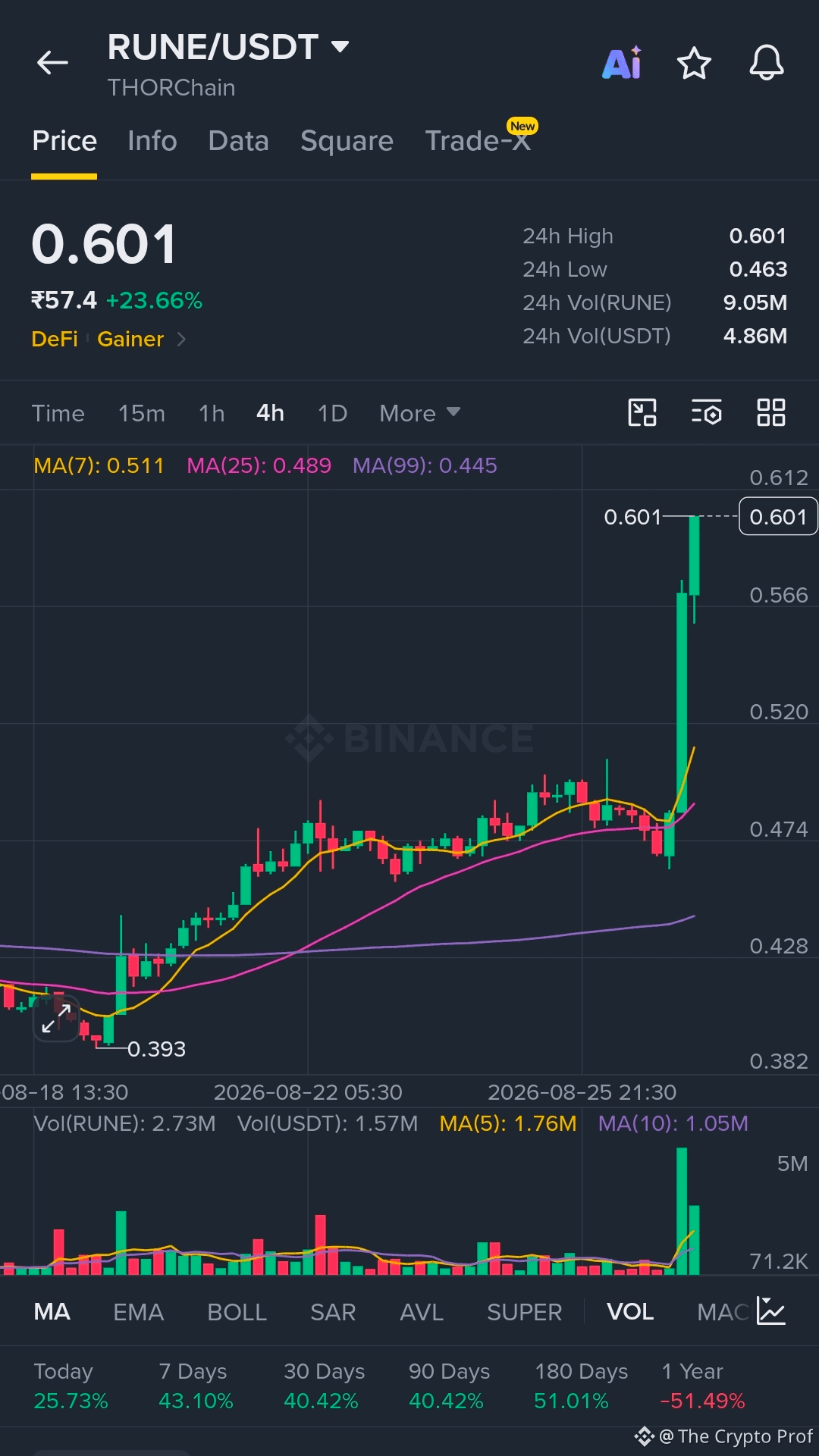This screenshot has width=819, height=1456.
Task: Select the 15m interval
Action: click(142, 413)
